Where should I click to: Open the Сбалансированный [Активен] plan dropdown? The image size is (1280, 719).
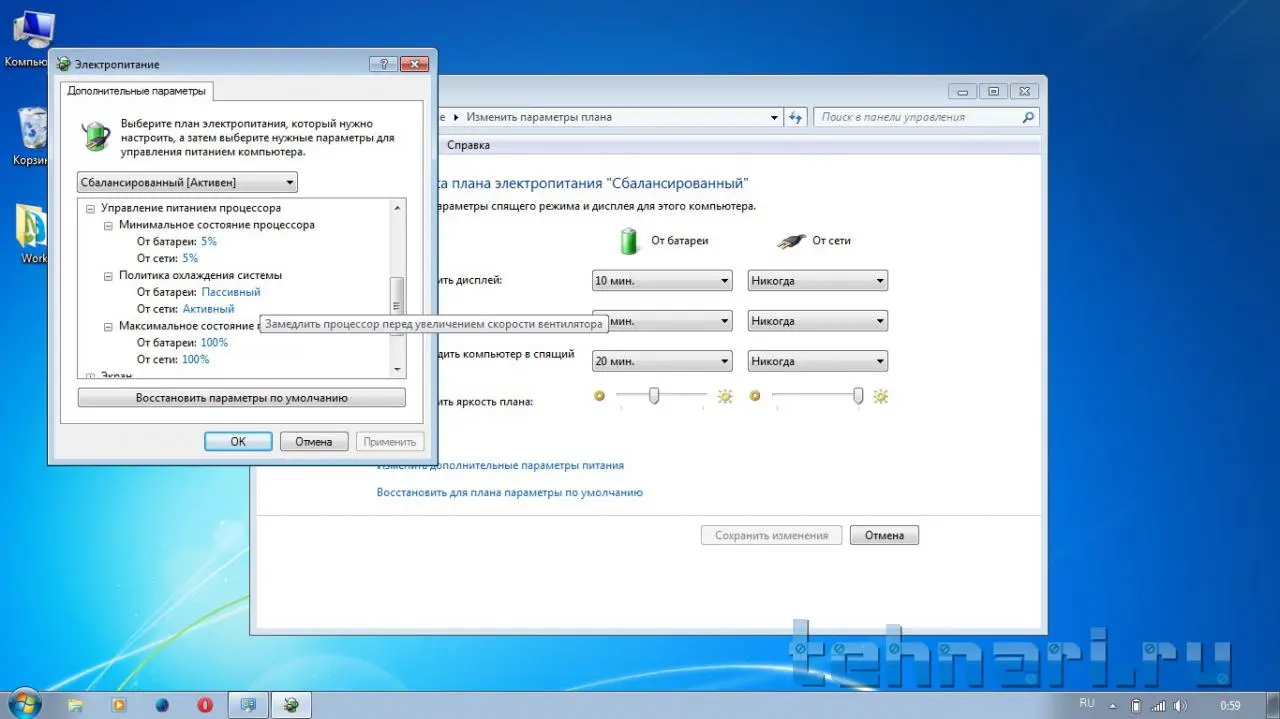188,182
